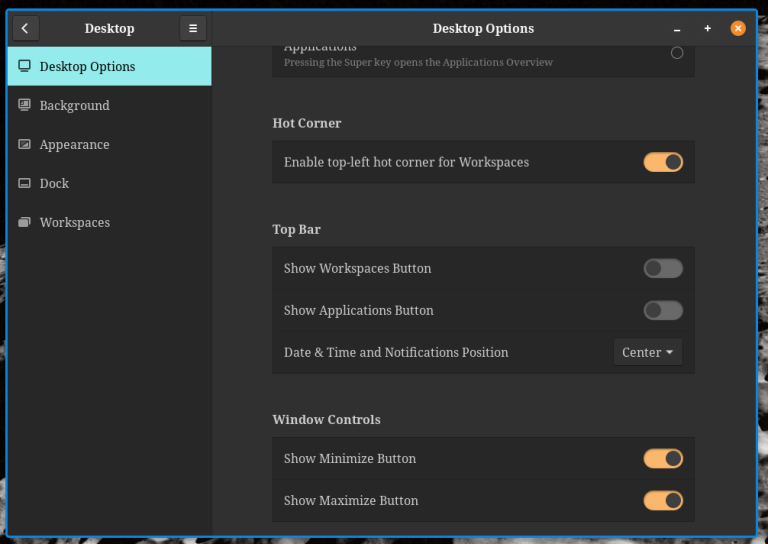Click the Hot Corner section heading

tap(307, 123)
